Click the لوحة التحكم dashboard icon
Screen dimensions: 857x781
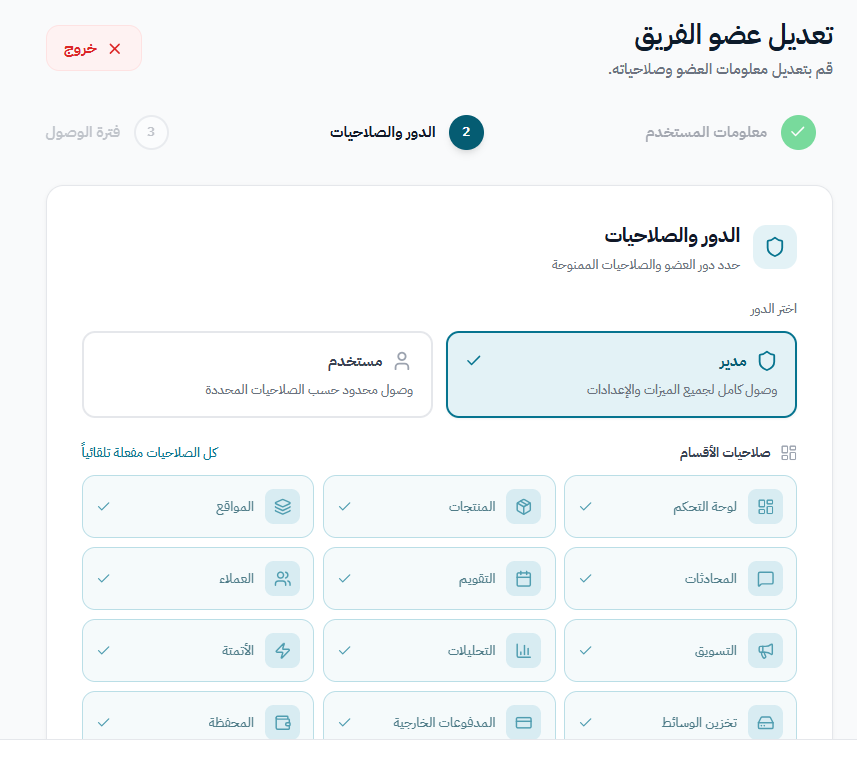[x=765, y=507]
